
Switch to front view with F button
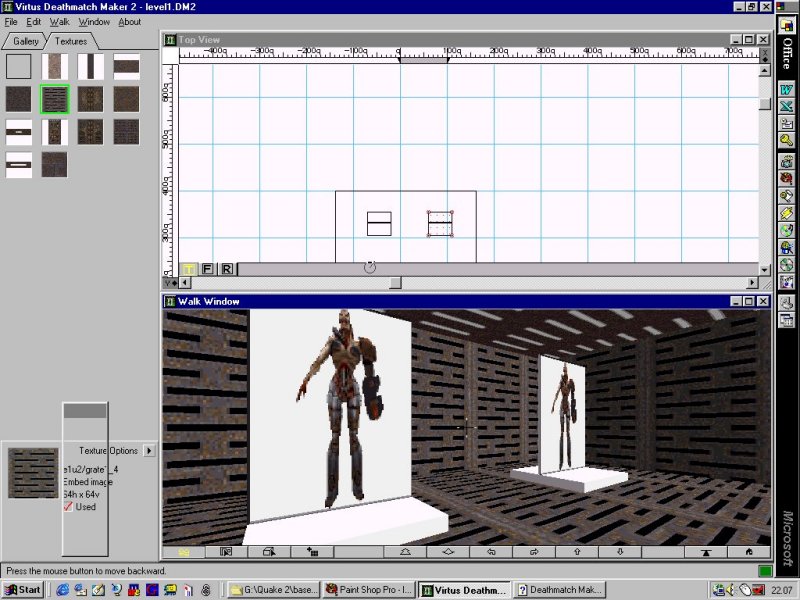coord(207,269)
